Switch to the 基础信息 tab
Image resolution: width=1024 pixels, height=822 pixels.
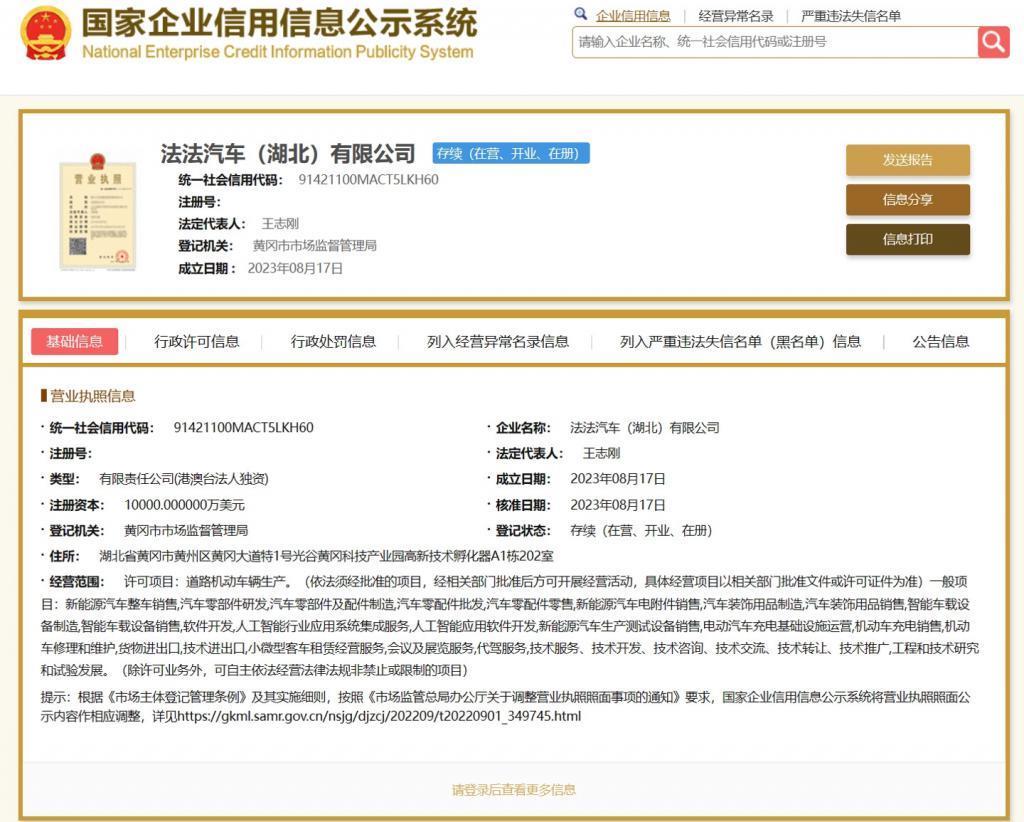tap(74, 341)
